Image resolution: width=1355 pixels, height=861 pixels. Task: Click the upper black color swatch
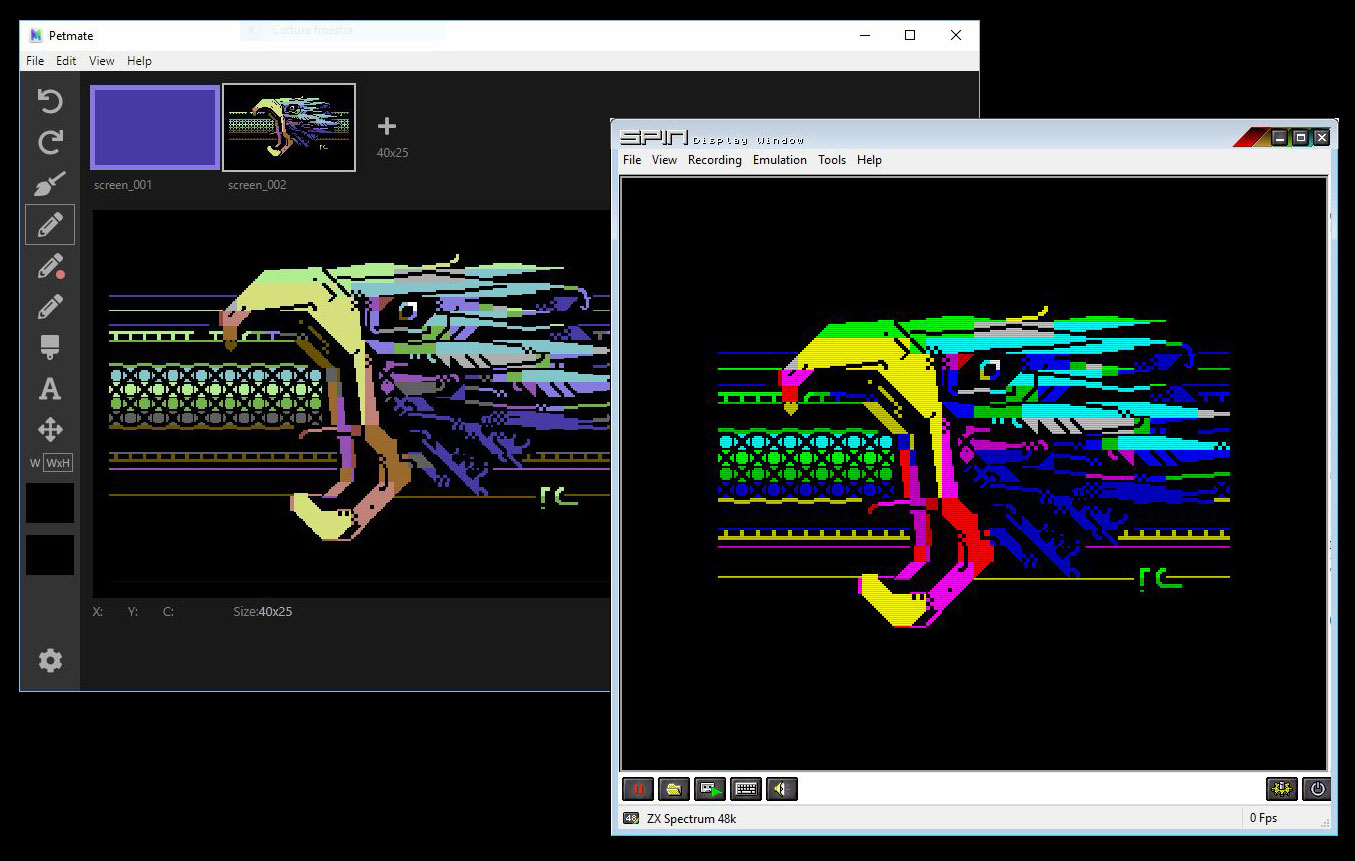point(50,503)
